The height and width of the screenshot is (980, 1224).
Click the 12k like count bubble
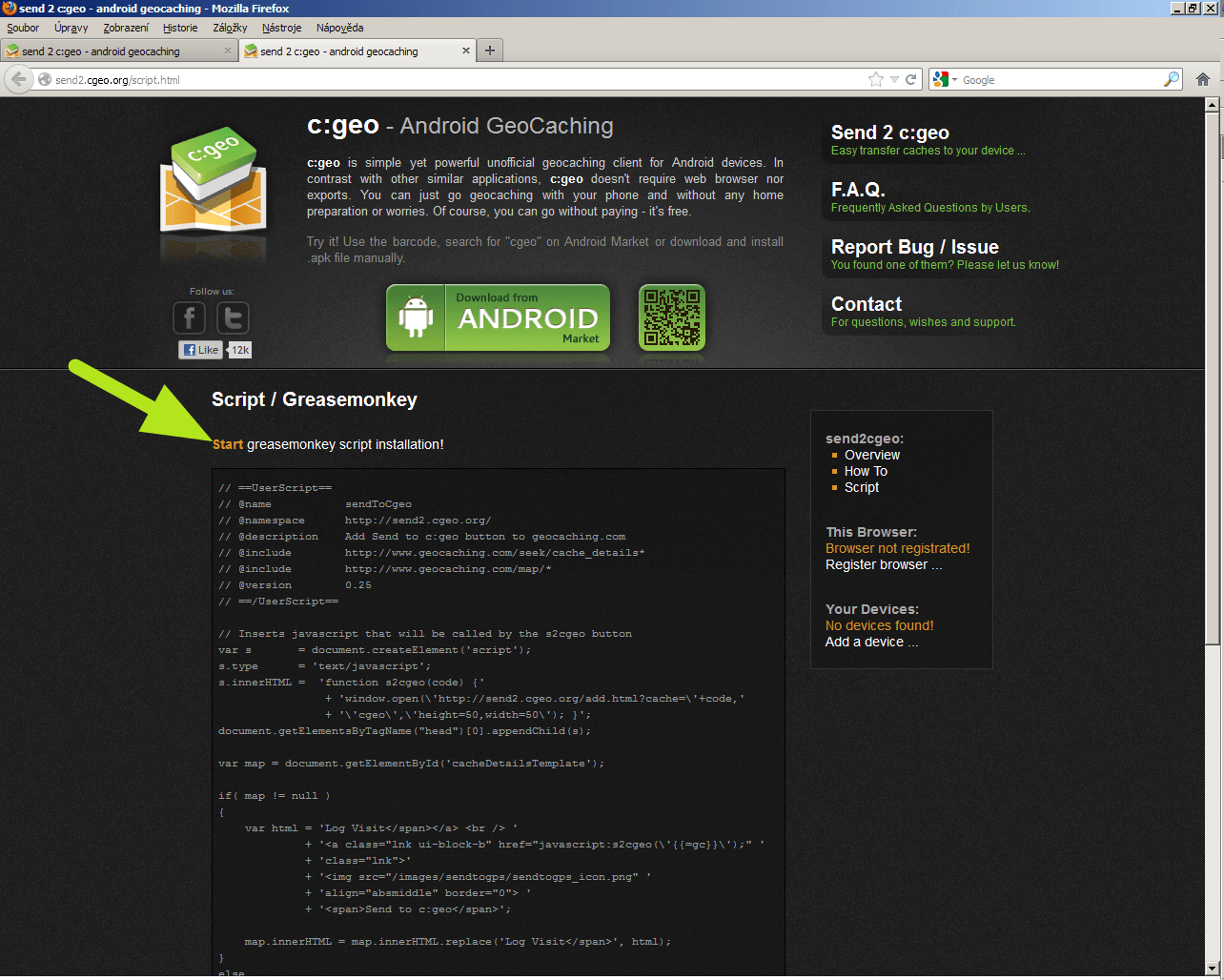[240, 350]
